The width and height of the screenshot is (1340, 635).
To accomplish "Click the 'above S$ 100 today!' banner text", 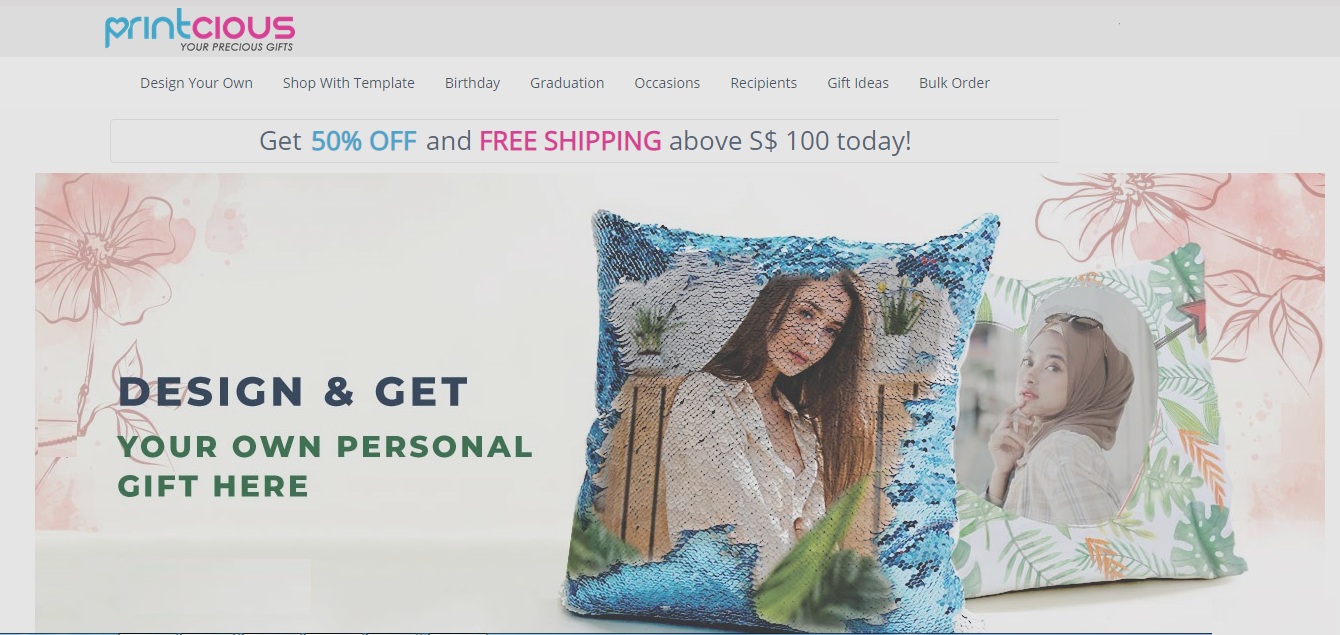I will (x=790, y=141).
